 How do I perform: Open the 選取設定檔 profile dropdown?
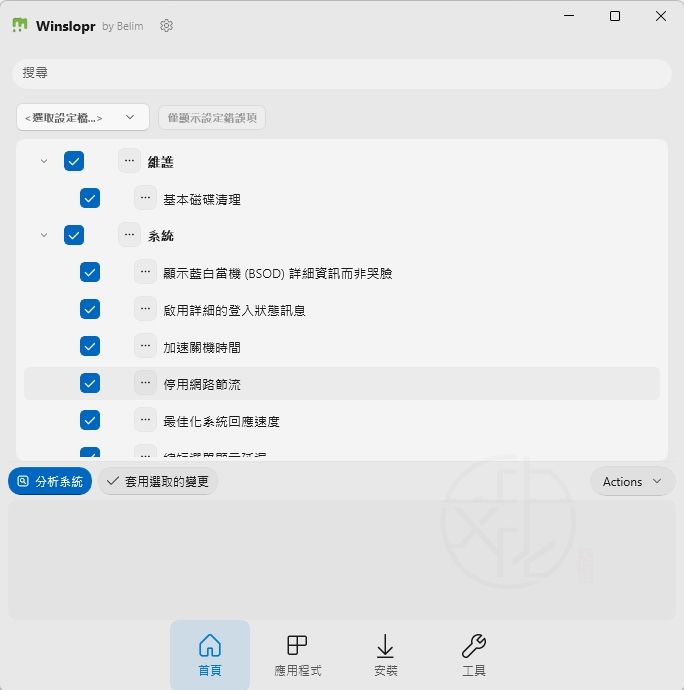83,117
